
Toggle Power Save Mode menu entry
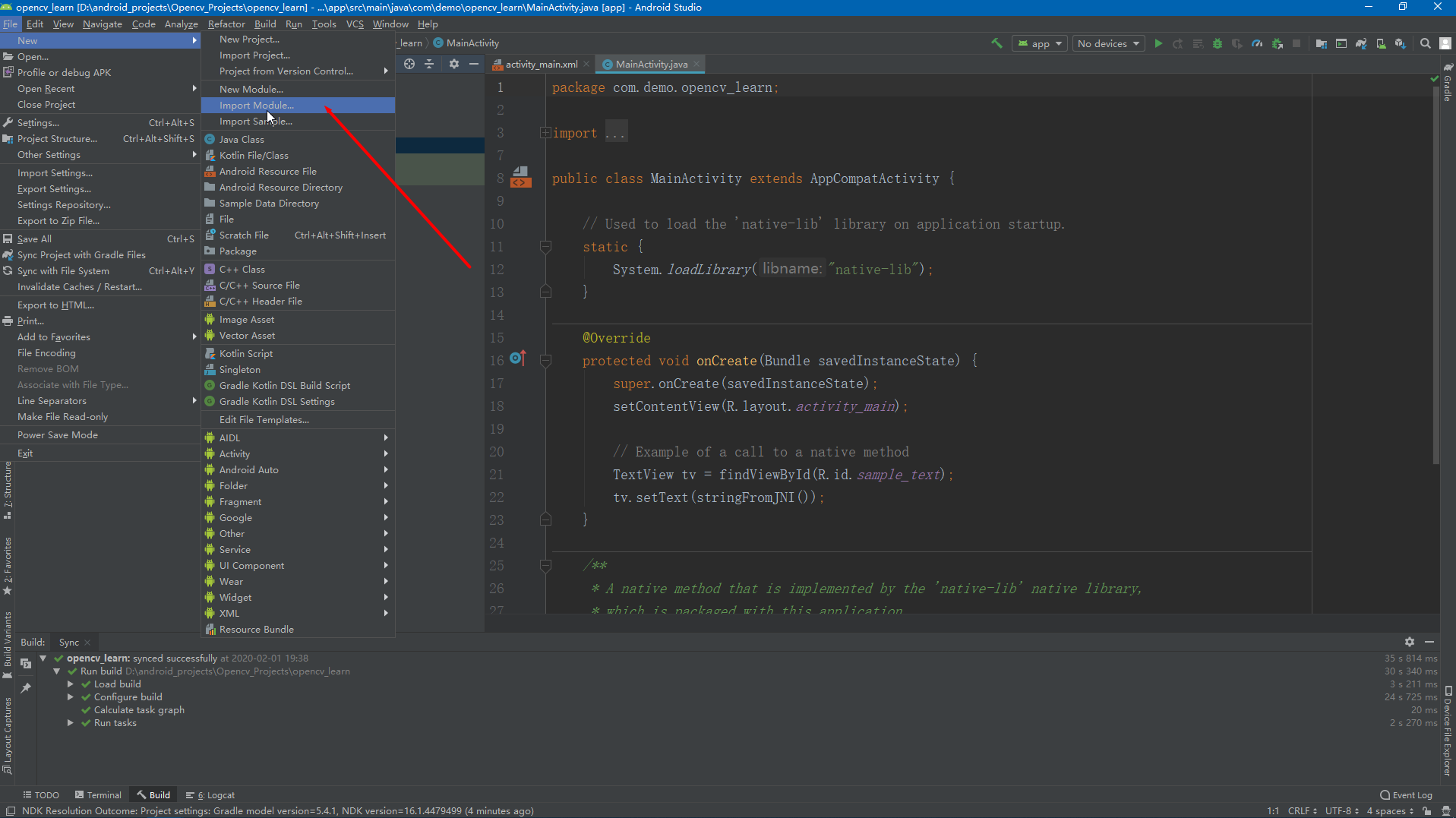[99, 434]
